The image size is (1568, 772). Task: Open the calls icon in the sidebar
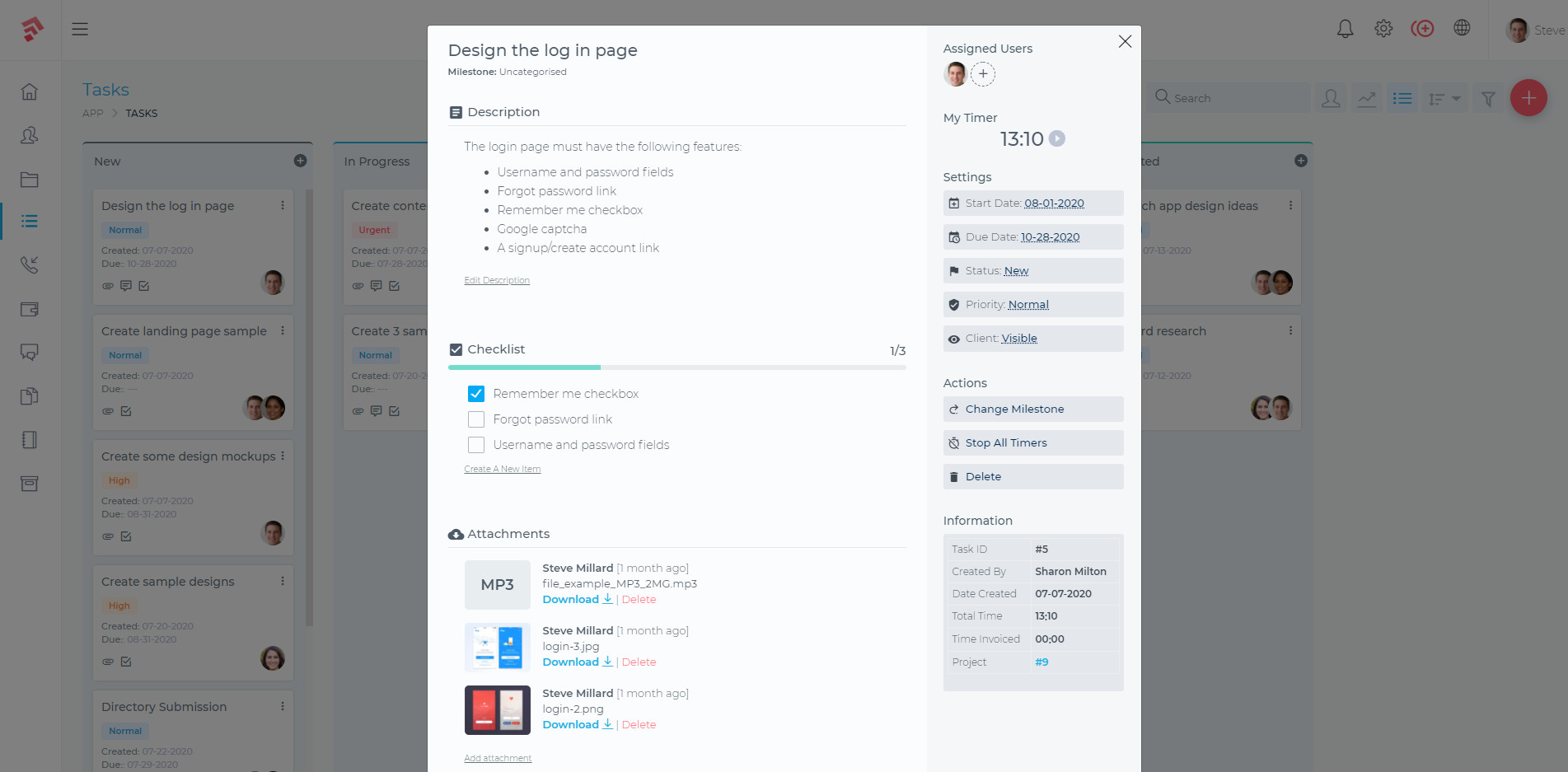pos(30,264)
